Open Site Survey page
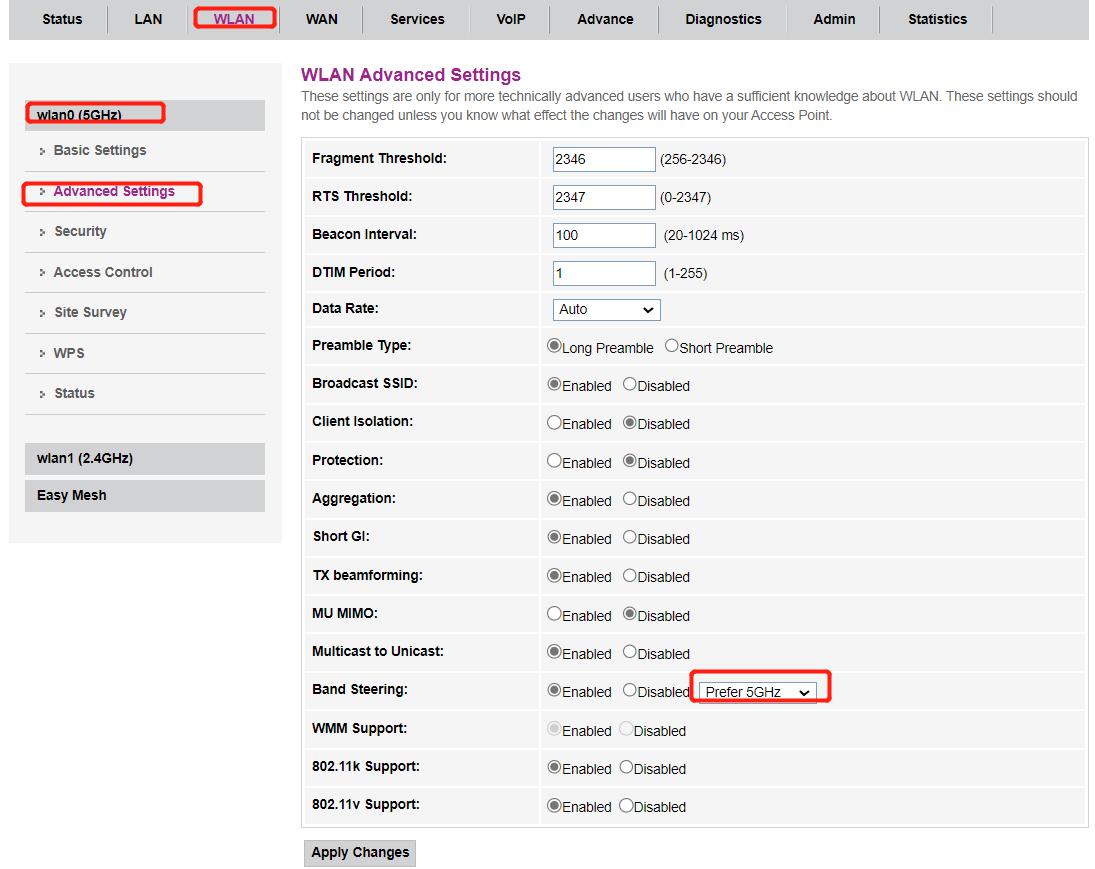Screen dimensions: 1095x869 click(90, 312)
